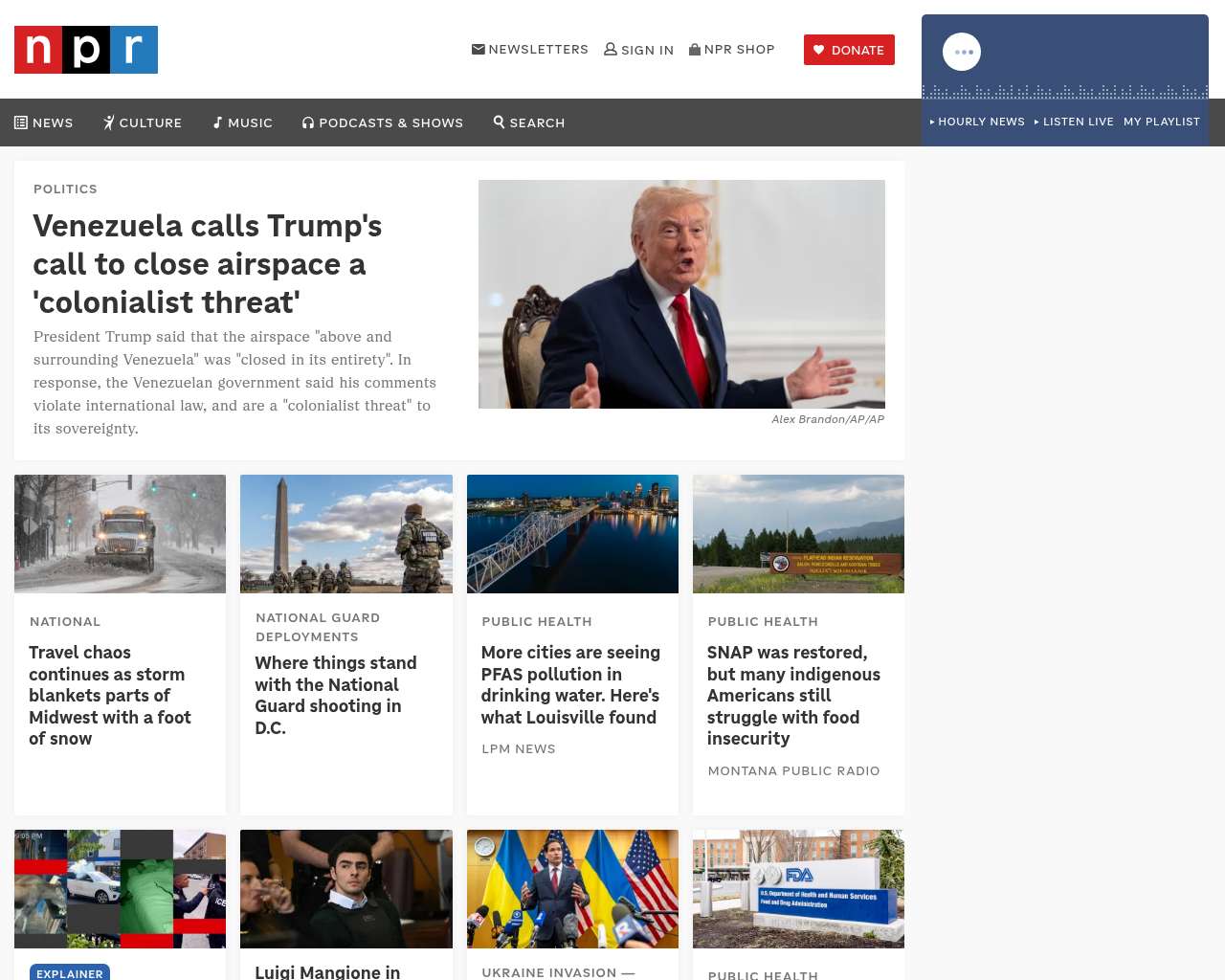Click the News section newspaper icon
Viewport: 1225px width, 980px height.
click(x=21, y=122)
